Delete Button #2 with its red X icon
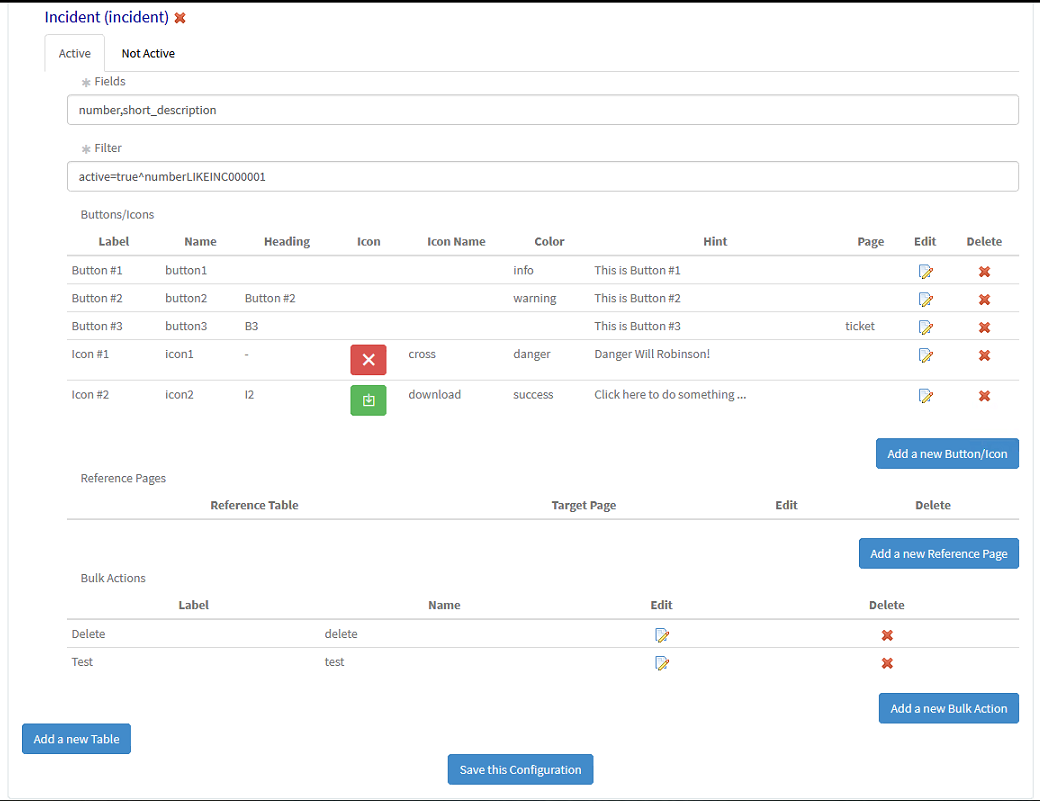The image size is (1040, 801). click(984, 299)
